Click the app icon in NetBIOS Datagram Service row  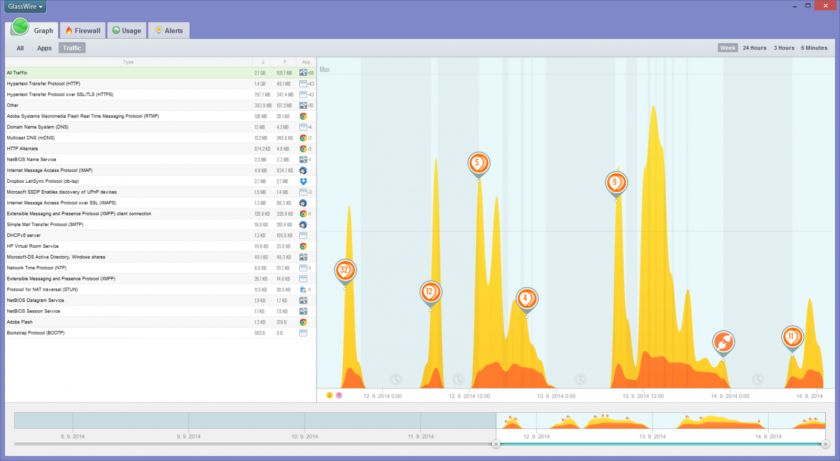[x=303, y=300]
